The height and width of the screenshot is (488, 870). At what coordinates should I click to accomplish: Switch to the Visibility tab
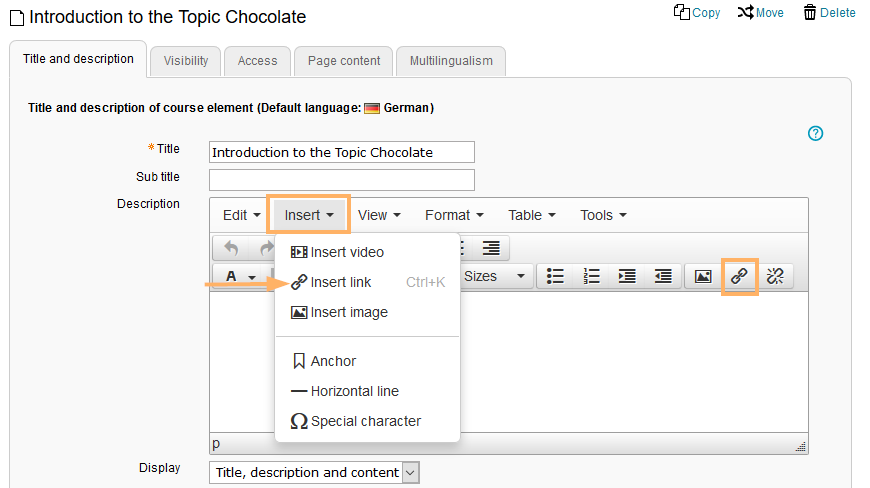(185, 61)
